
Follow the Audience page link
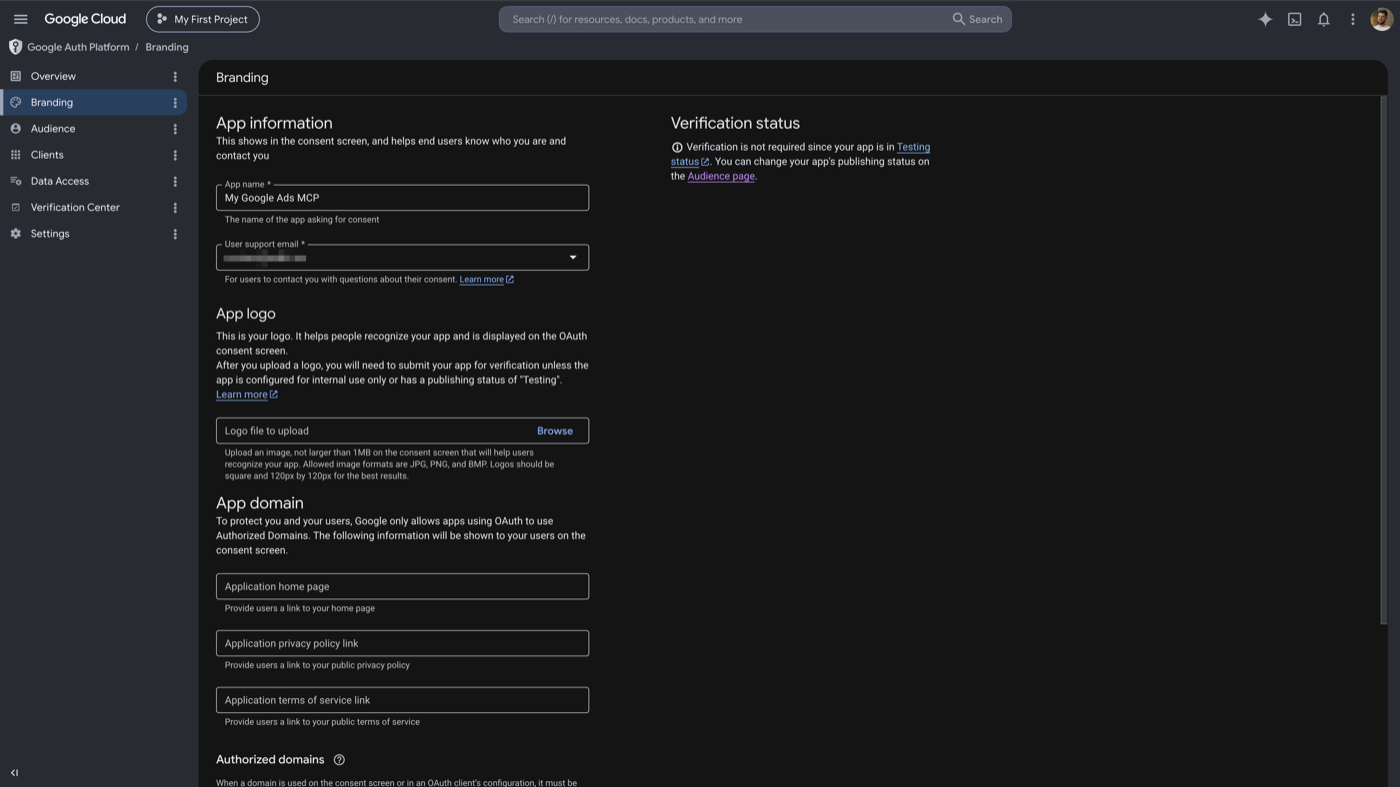click(721, 176)
